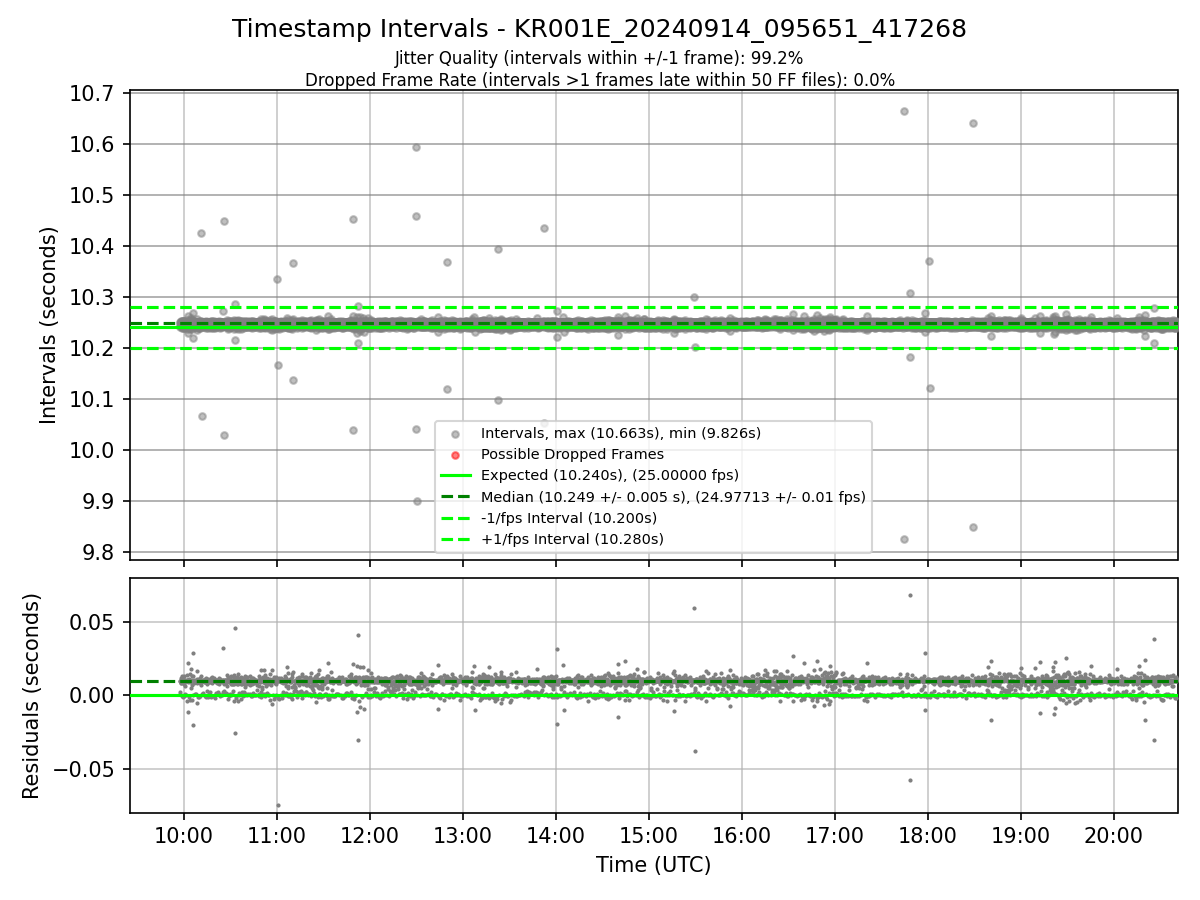1200x900 pixels.
Task: Click the 19:00 time tick label
Action: (1021, 834)
